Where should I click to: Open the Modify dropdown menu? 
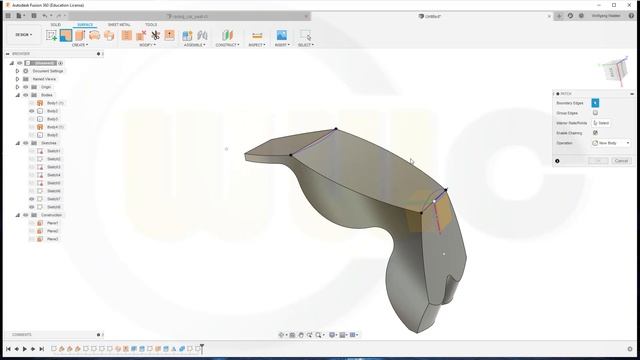coord(147,45)
